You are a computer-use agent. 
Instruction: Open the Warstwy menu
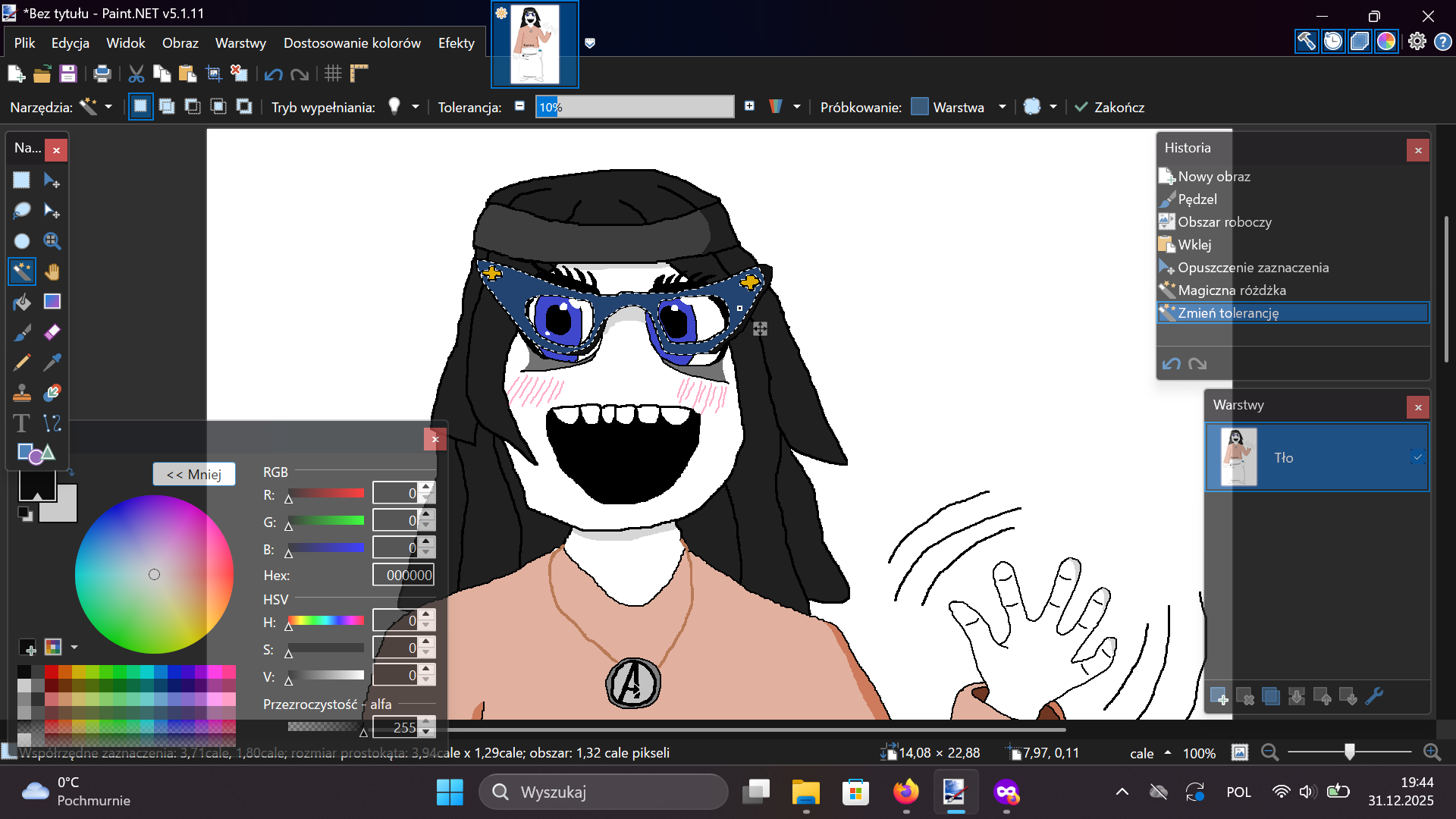point(240,43)
